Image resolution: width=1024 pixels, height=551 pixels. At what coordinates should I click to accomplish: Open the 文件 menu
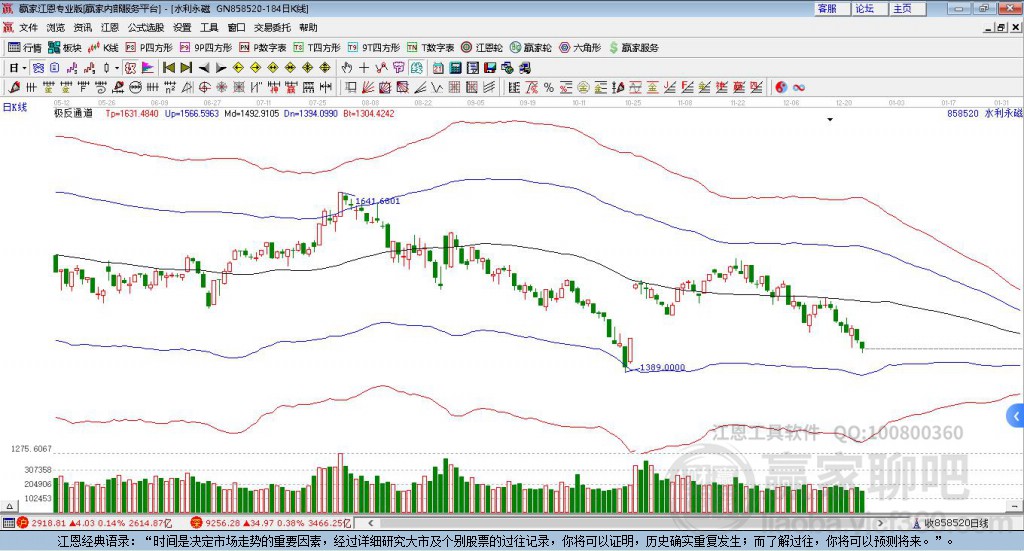[x=28, y=27]
